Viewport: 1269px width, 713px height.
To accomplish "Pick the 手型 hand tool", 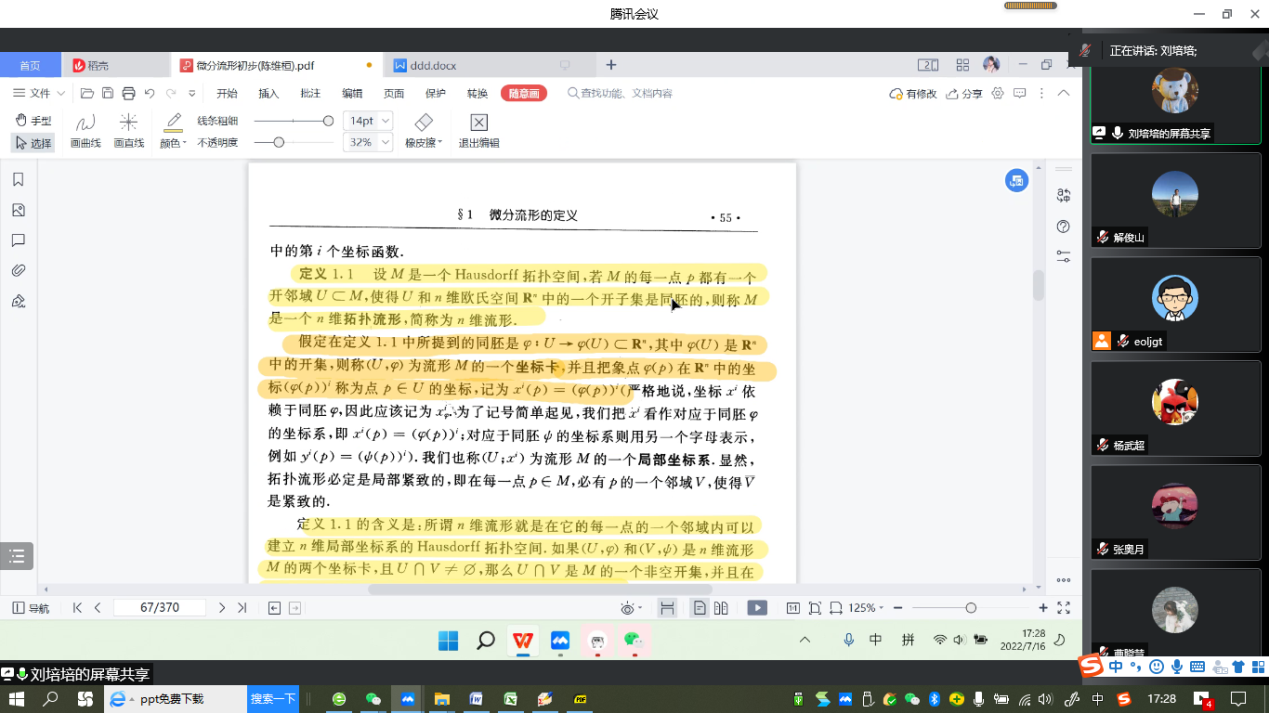I will click(33, 120).
